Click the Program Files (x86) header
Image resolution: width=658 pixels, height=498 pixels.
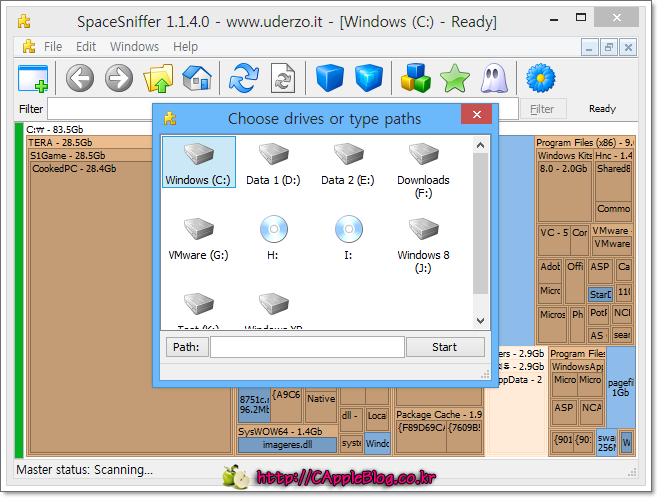[x=585, y=143]
